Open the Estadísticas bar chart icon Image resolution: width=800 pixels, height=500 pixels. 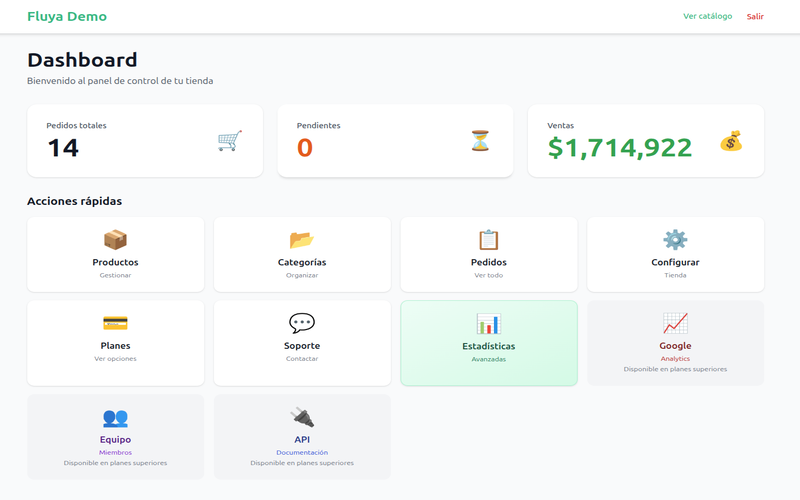coord(488,323)
